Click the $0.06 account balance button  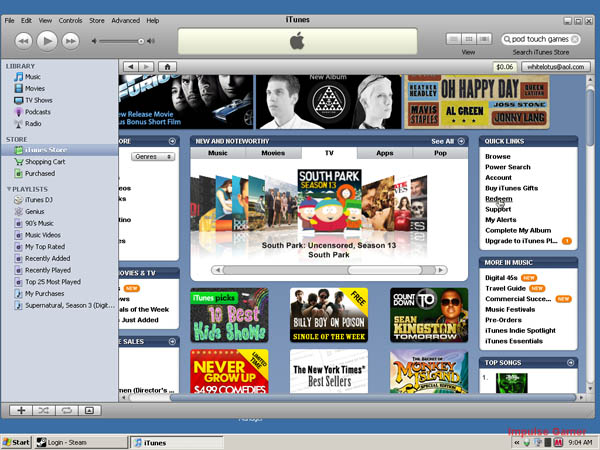(504, 67)
